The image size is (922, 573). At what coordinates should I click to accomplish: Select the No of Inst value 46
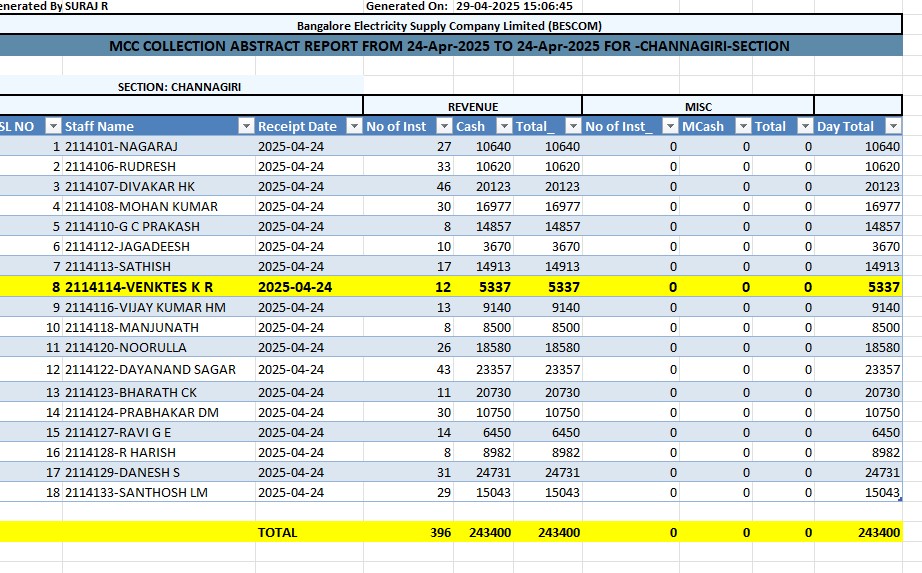(x=408, y=186)
